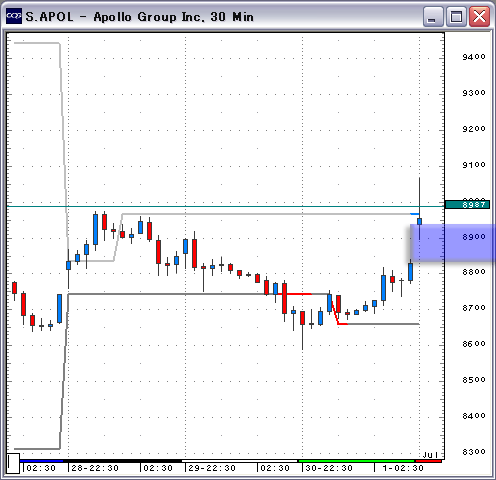Click the 8800 price axis label

[474, 272]
